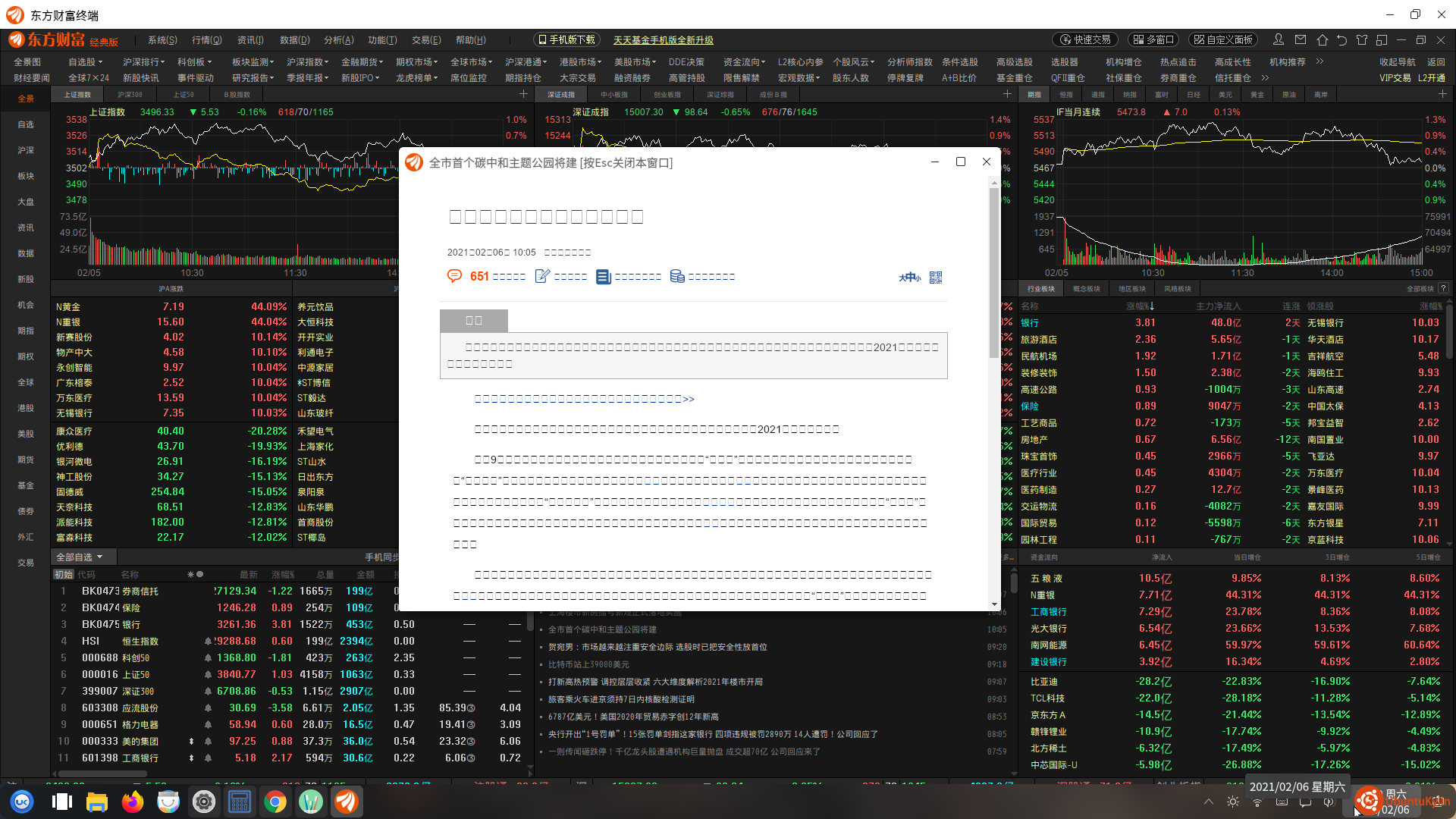The image size is (1456, 819).
Task: Expand the 研究报告 dropdown
Action: 253,78
